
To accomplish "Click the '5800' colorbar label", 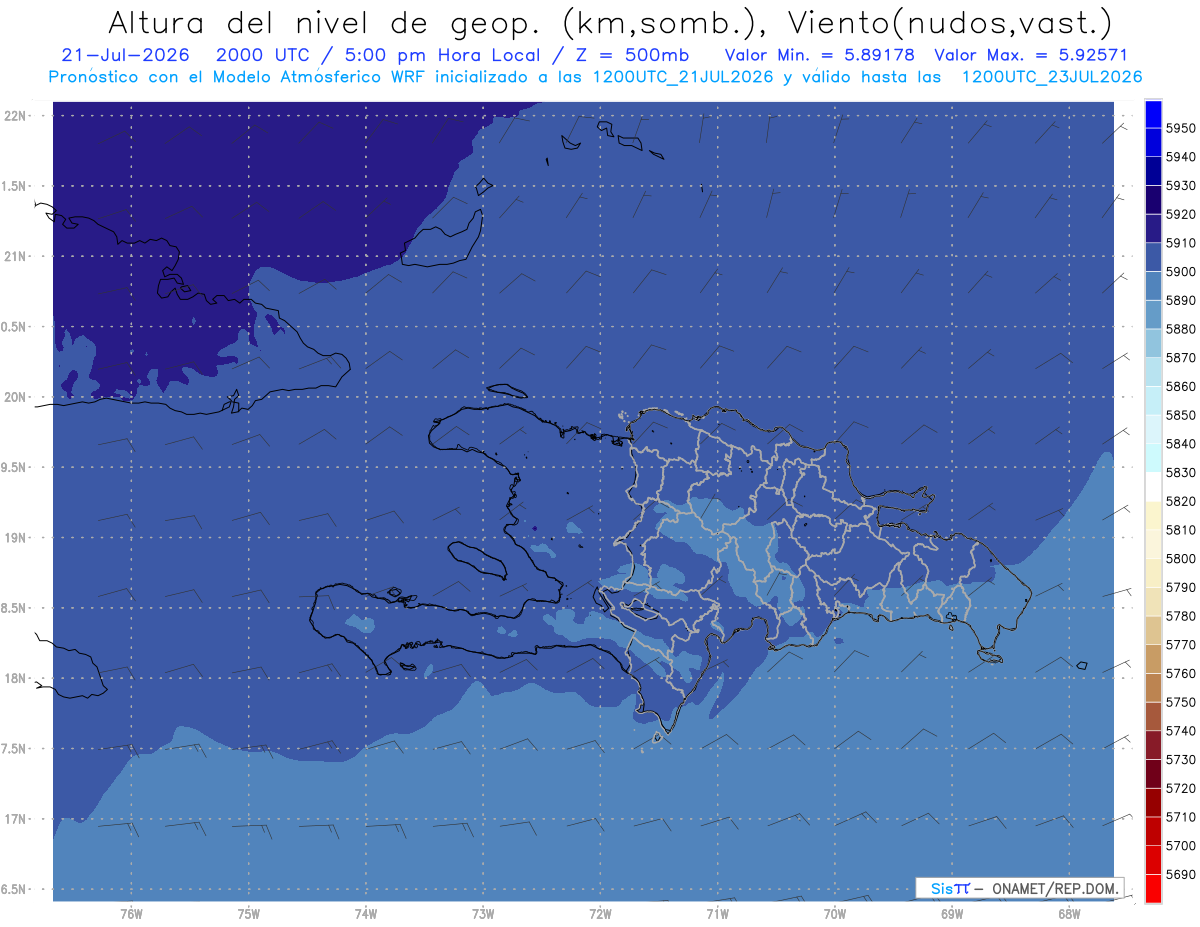I will tap(1181, 558).
